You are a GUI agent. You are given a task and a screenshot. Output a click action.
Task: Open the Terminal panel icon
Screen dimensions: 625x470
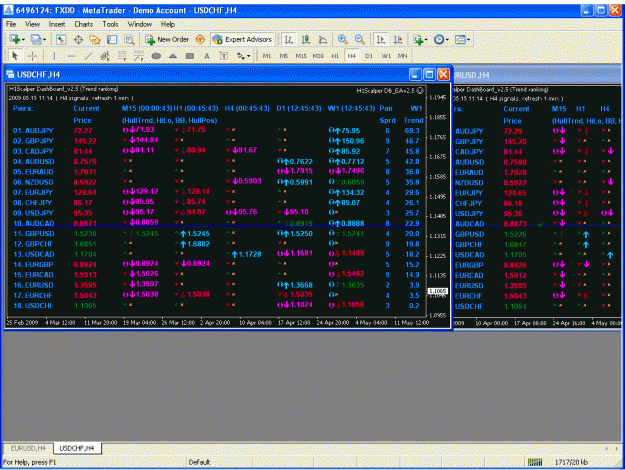112,39
